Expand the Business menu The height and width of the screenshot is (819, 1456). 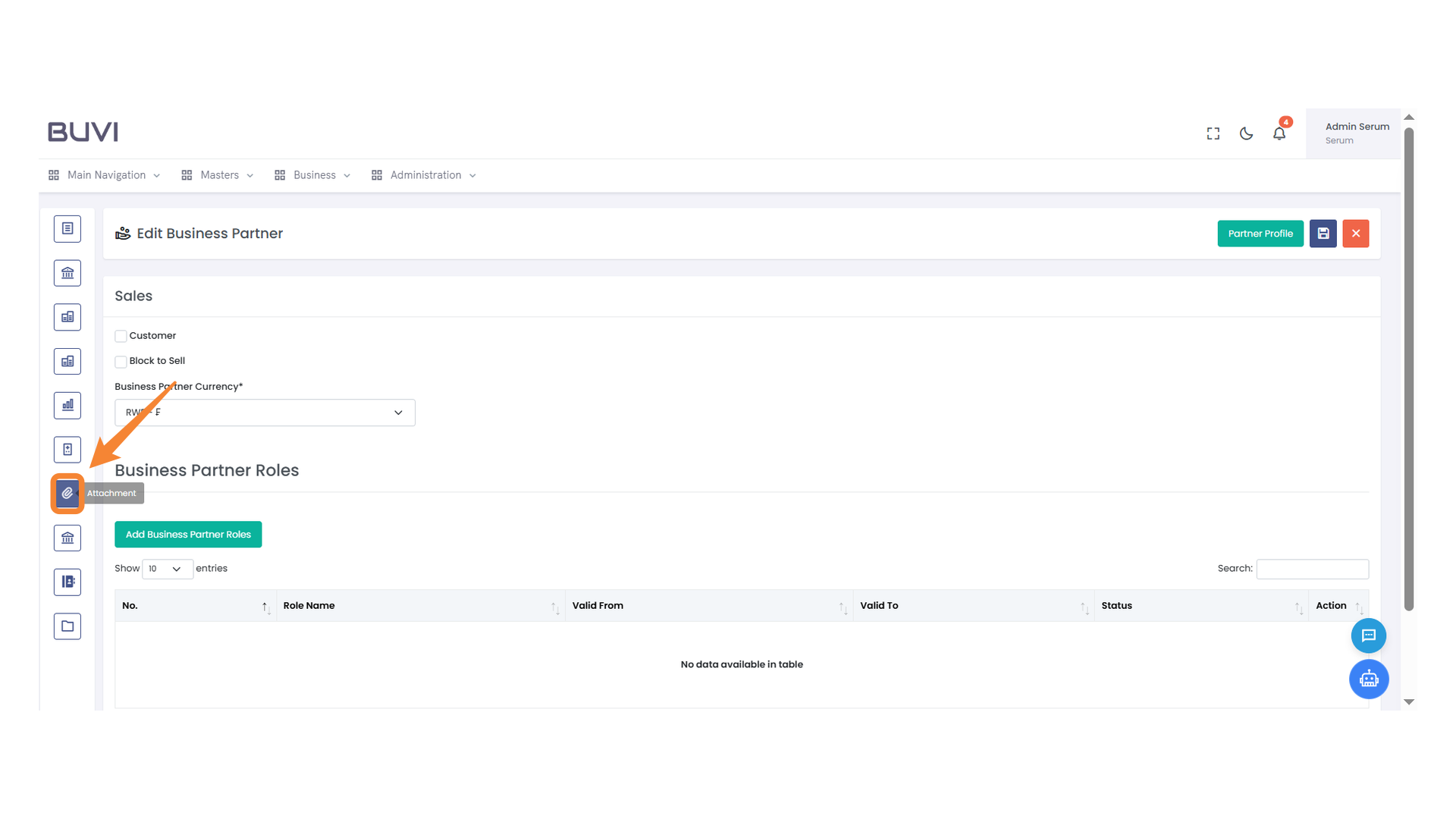pyautogui.click(x=313, y=175)
